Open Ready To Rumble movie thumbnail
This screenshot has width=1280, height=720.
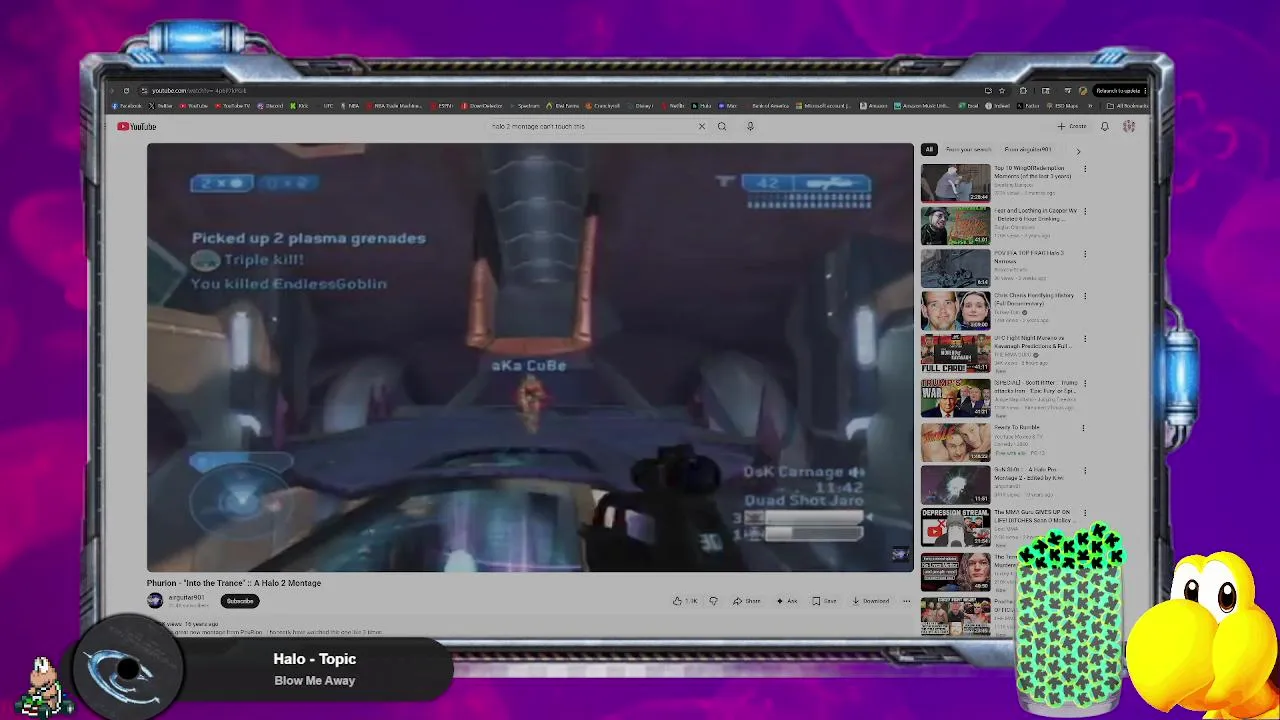pos(955,441)
